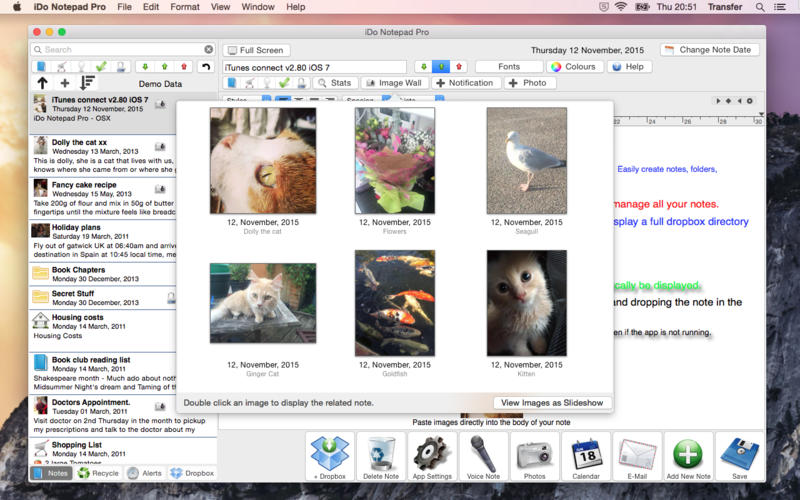This screenshot has height=500, width=800.
Task: Click the plus icon above the notes list
Action: pos(65,83)
